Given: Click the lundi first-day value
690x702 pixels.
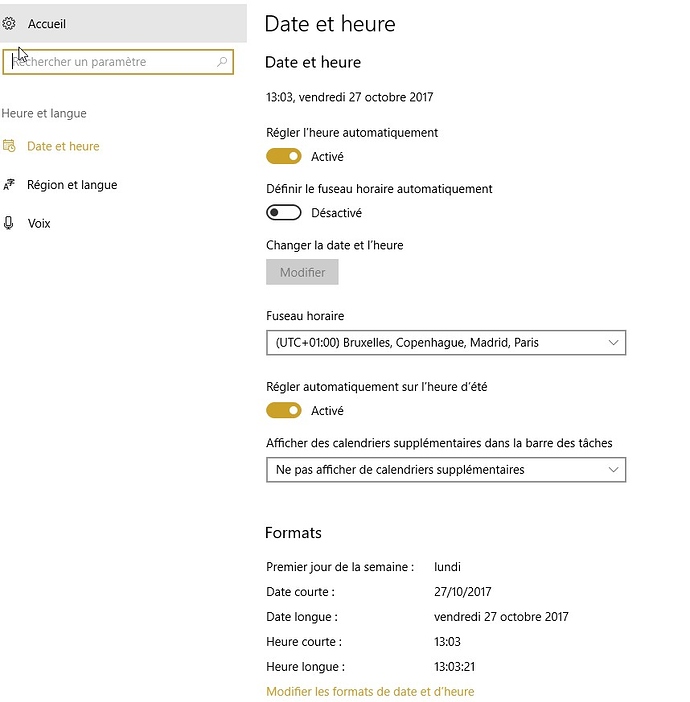Looking at the screenshot, I should pos(447,567).
